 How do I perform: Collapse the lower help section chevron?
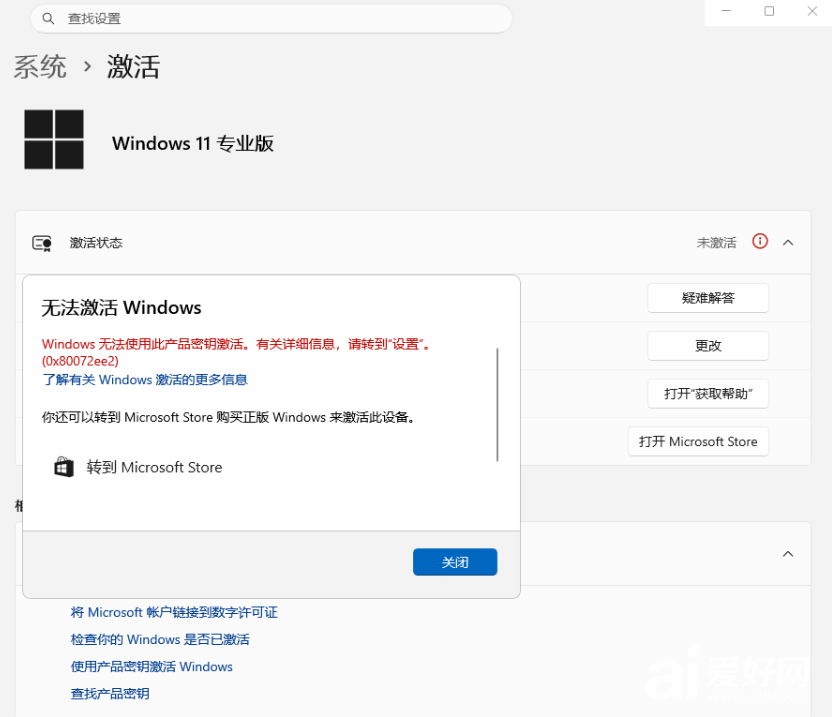788,554
